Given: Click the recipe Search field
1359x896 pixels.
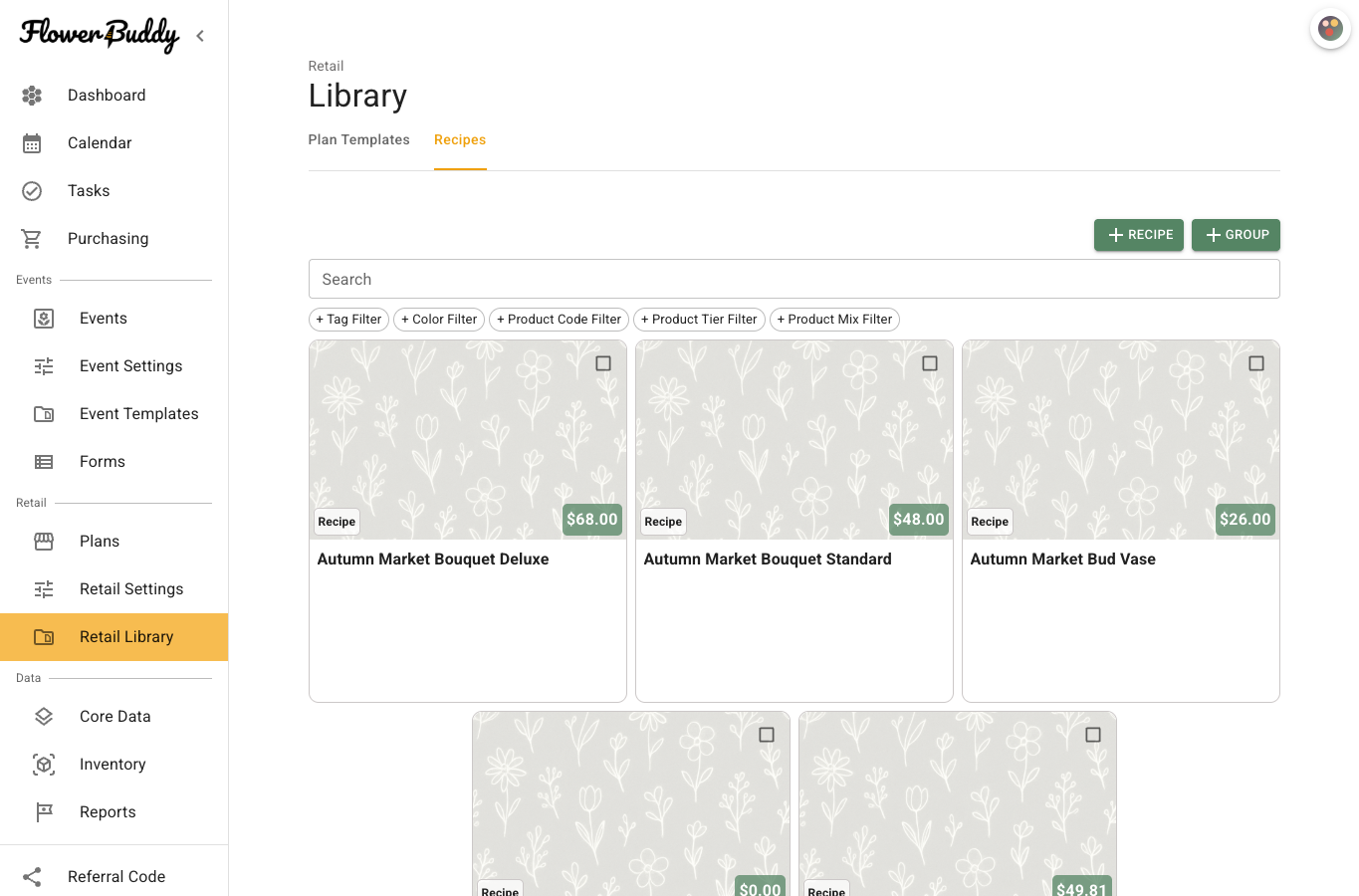Looking at the screenshot, I should [794, 279].
